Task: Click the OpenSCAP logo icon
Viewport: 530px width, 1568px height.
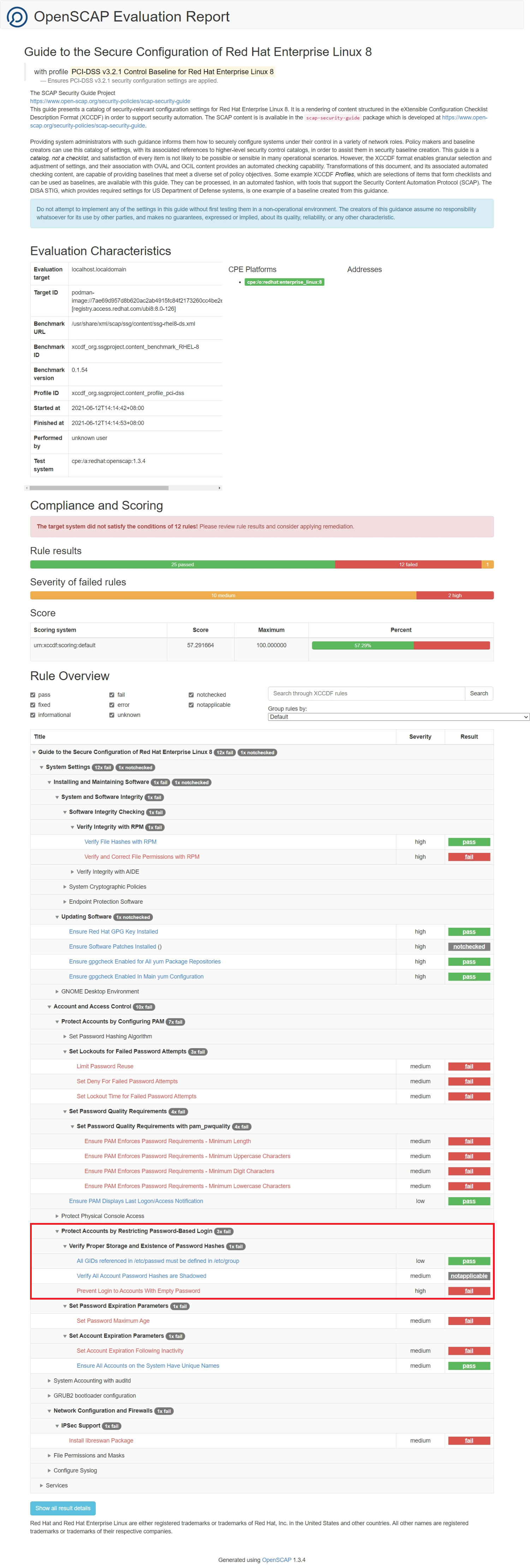Action: [17, 17]
